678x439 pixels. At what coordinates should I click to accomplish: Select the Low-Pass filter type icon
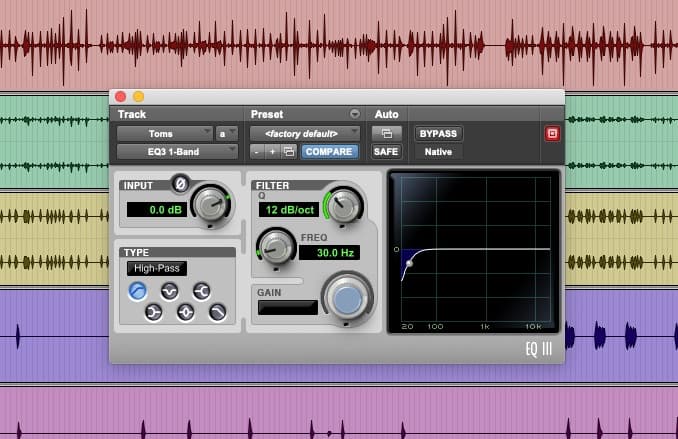tap(217, 312)
